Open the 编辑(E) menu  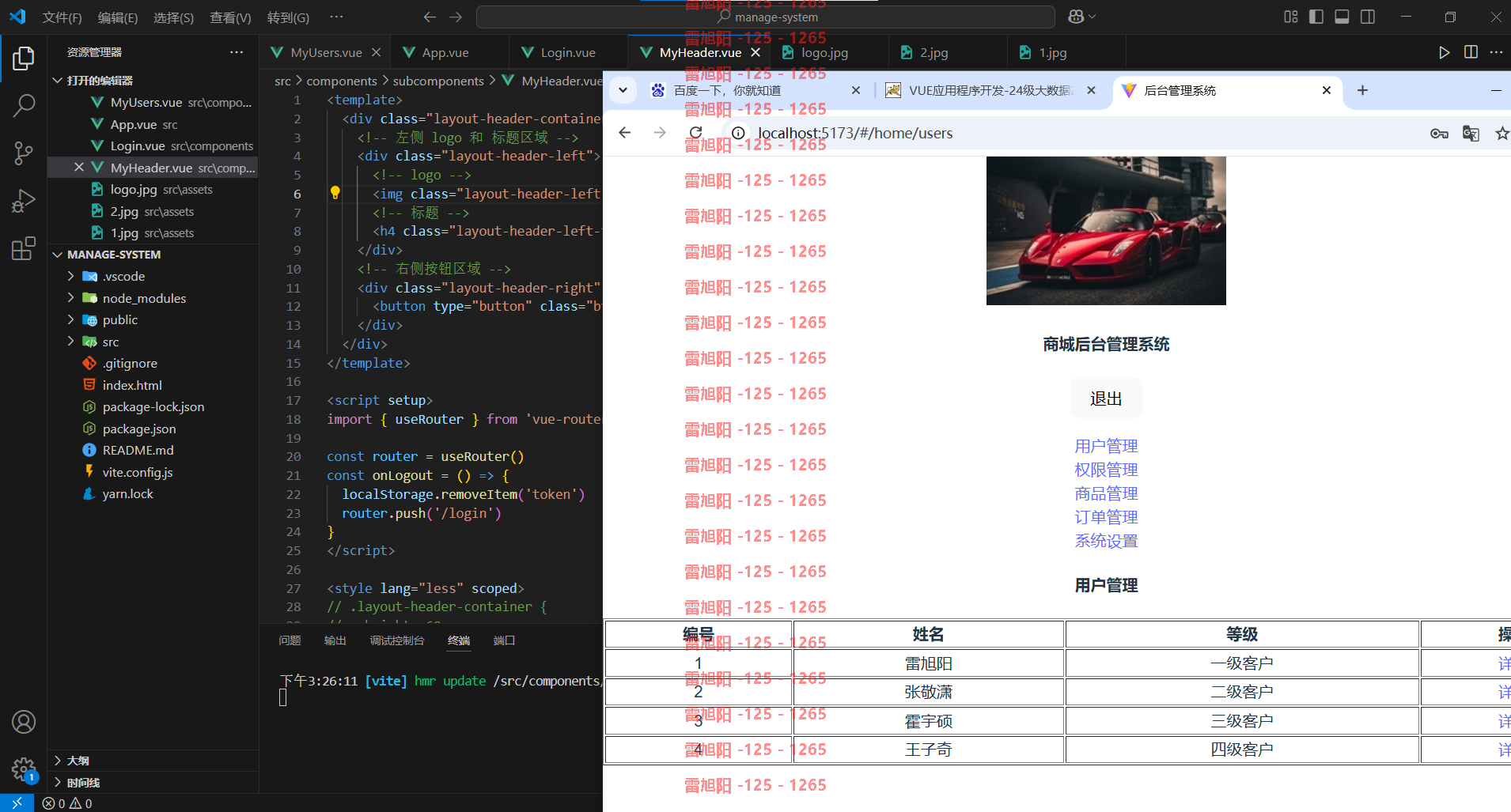tap(118, 17)
